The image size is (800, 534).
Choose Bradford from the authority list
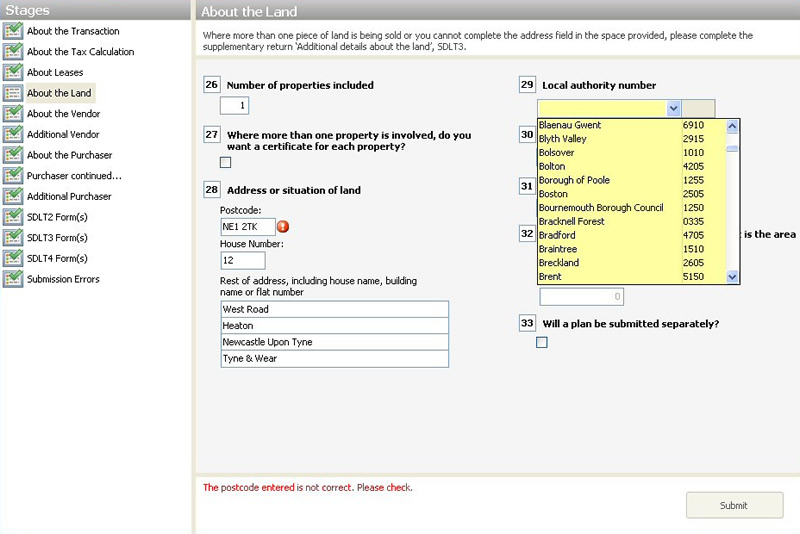tap(632, 235)
